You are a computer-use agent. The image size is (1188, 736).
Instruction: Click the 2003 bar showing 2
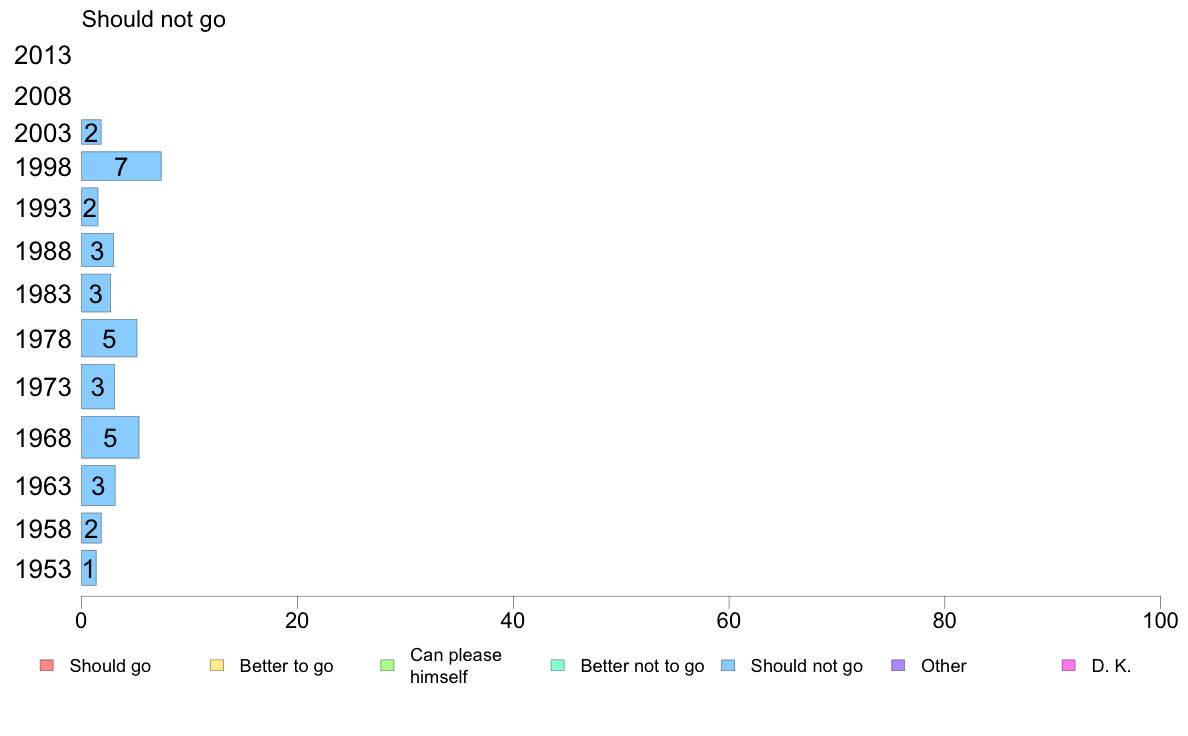(x=91, y=132)
